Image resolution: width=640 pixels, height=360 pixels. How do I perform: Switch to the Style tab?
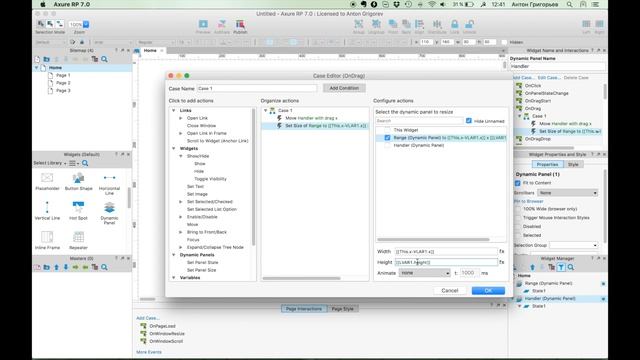click(573, 164)
